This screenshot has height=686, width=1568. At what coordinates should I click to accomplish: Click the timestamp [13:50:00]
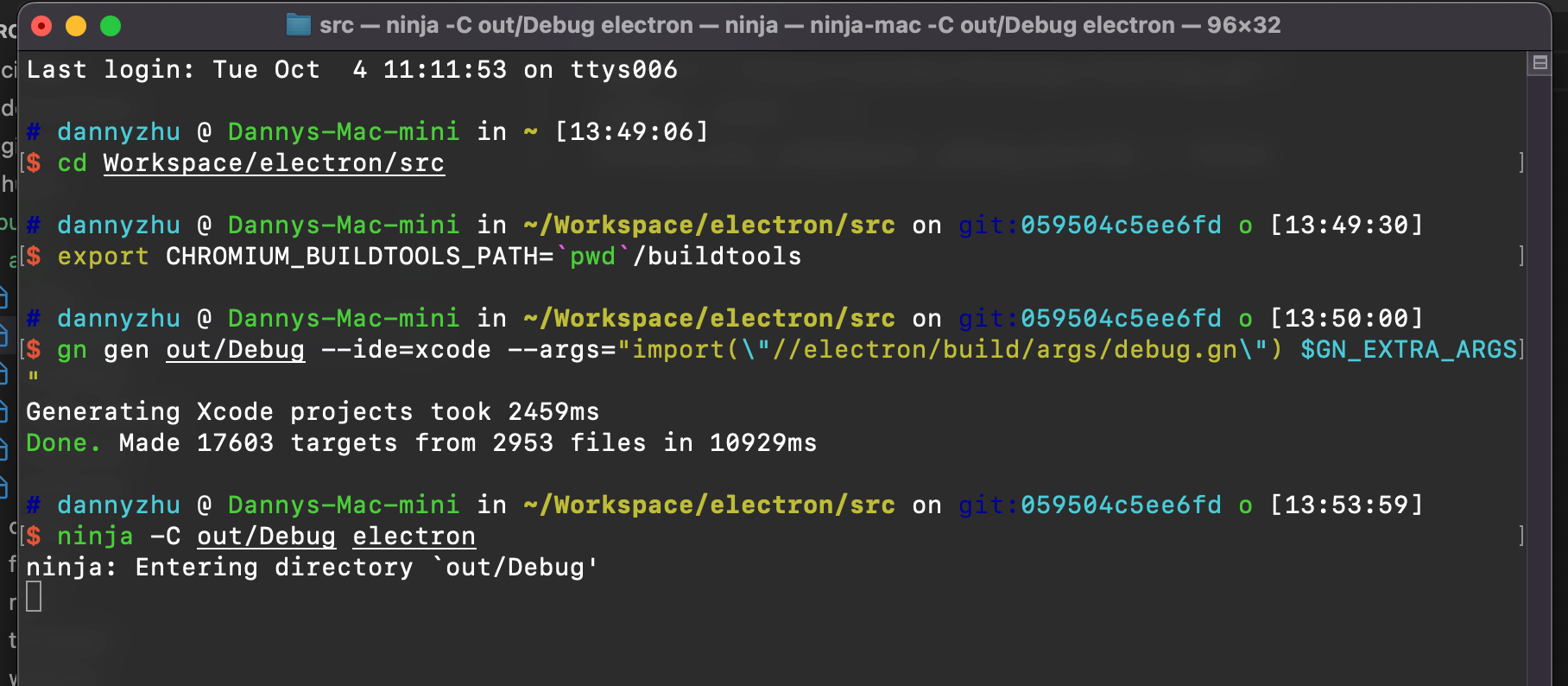tap(1346, 319)
